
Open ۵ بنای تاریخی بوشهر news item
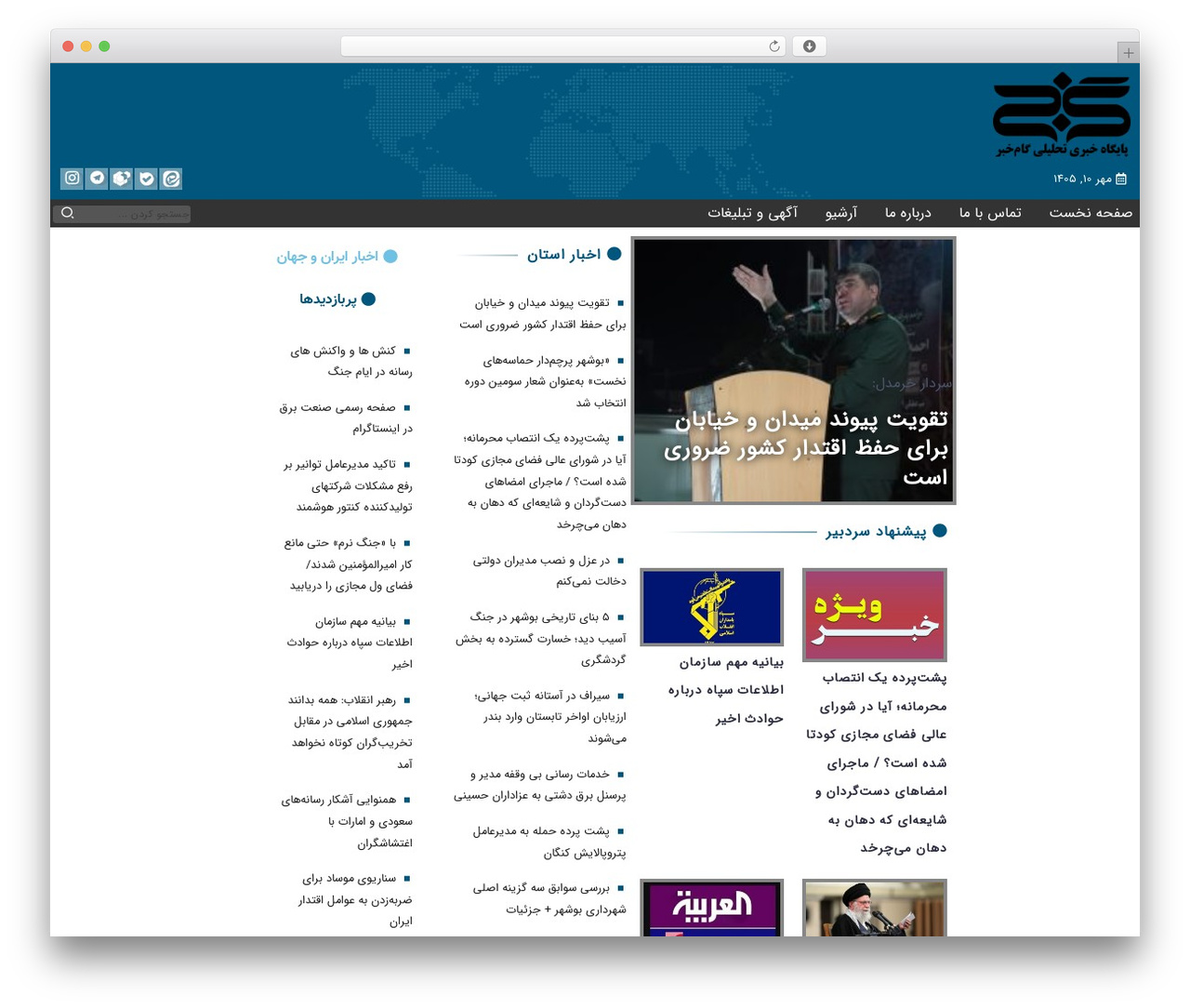(541, 638)
